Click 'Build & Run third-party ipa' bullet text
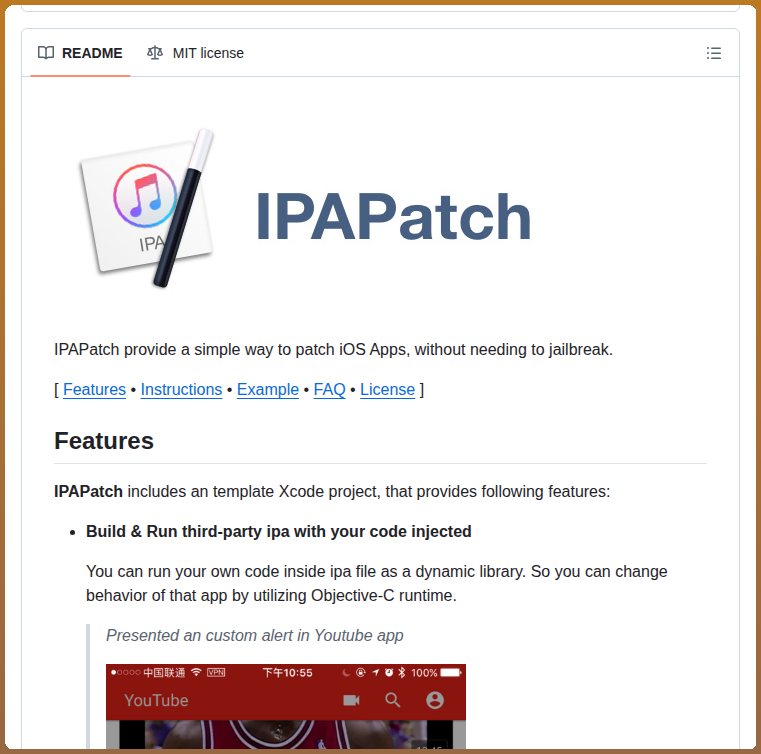Screen dimensions: 761x754 coord(279,531)
